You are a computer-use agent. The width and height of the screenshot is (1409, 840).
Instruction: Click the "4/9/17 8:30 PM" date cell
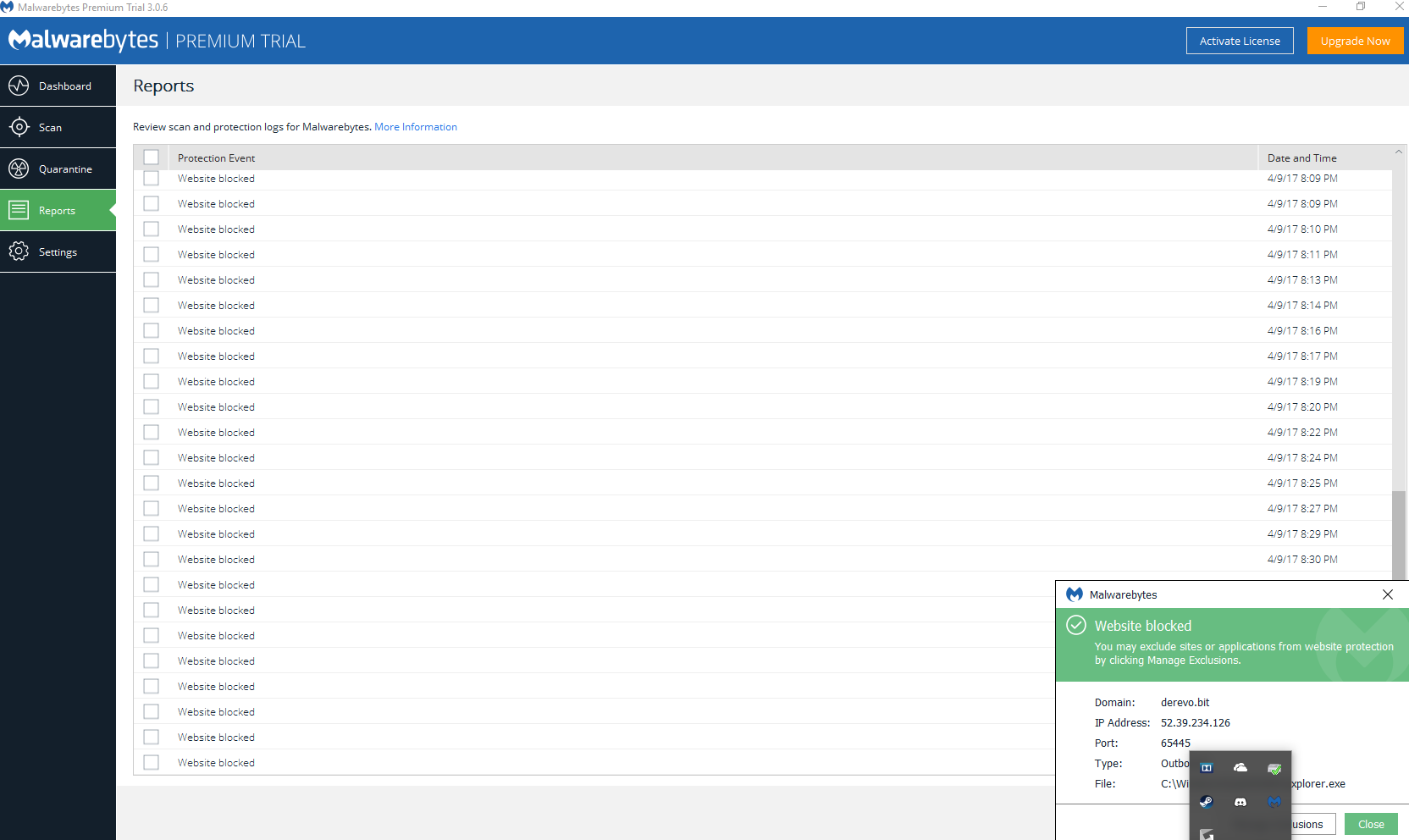coord(1302,559)
